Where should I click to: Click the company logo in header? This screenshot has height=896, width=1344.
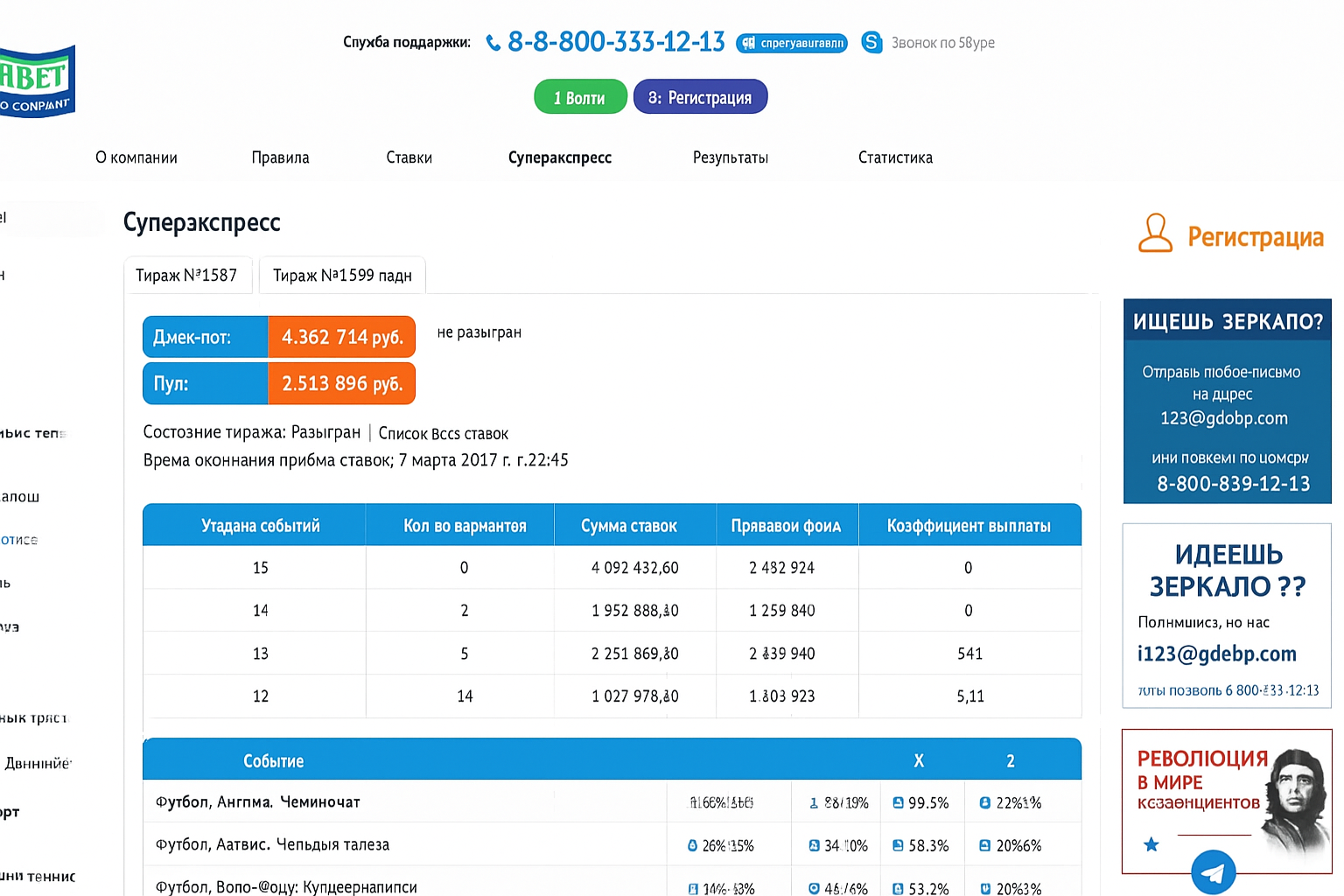tap(37, 82)
